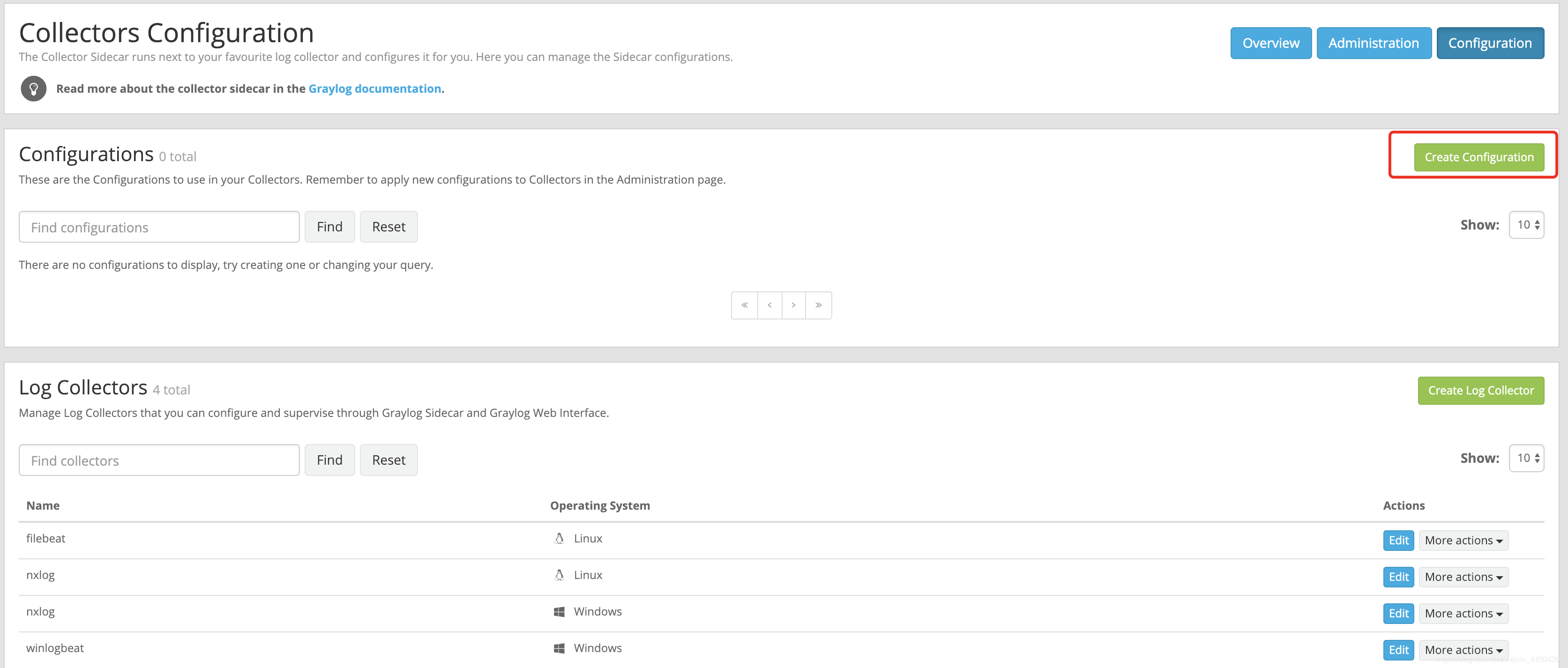Click Create Configuration button
This screenshot has height=668, width=1568.
1478,157
